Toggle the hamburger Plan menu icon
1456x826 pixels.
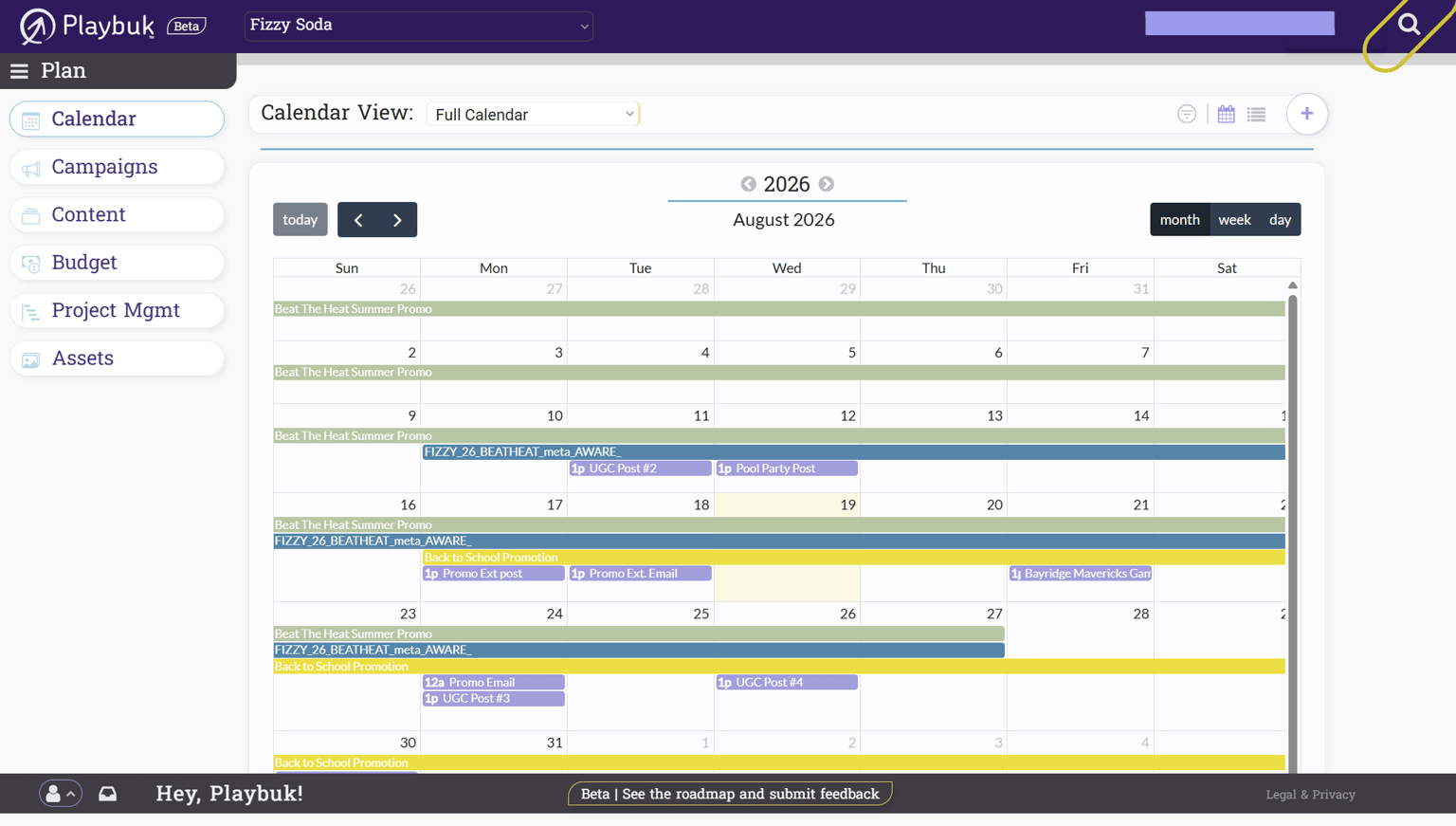click(x=19, y=71)
